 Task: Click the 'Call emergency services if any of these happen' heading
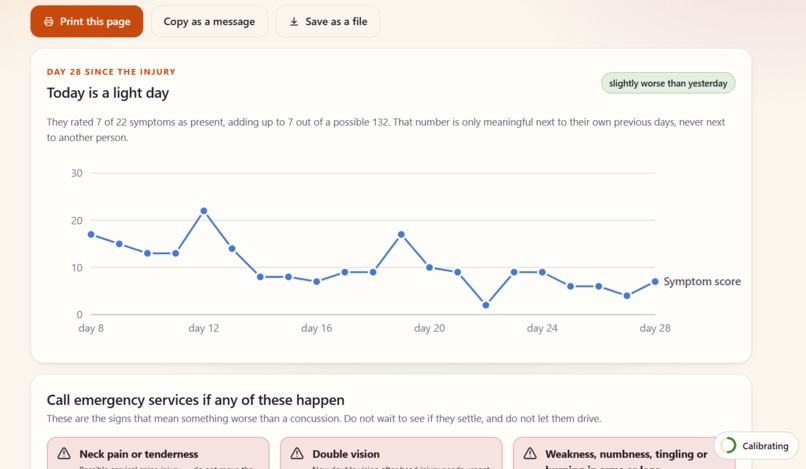[x=195, y=400]
